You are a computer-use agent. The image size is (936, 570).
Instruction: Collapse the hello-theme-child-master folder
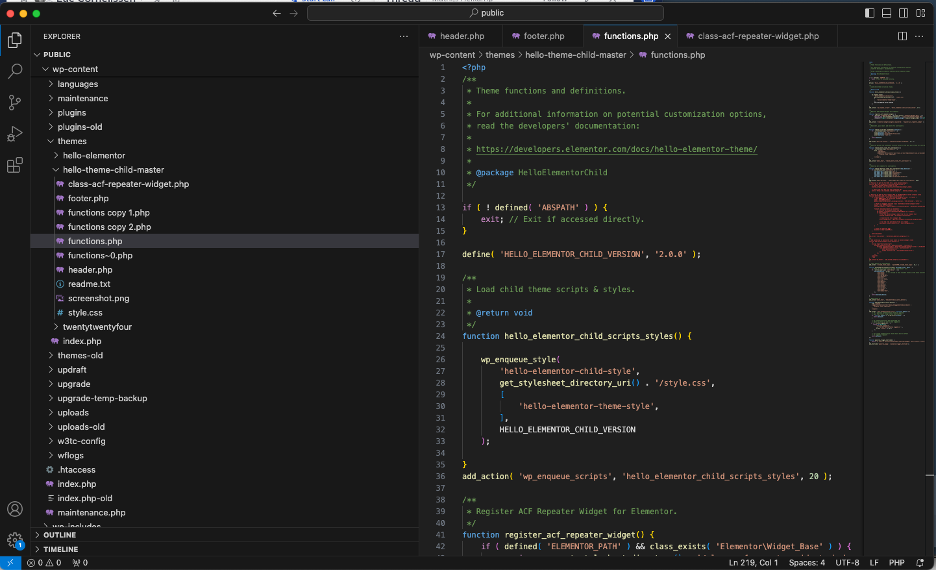[112, 170]
